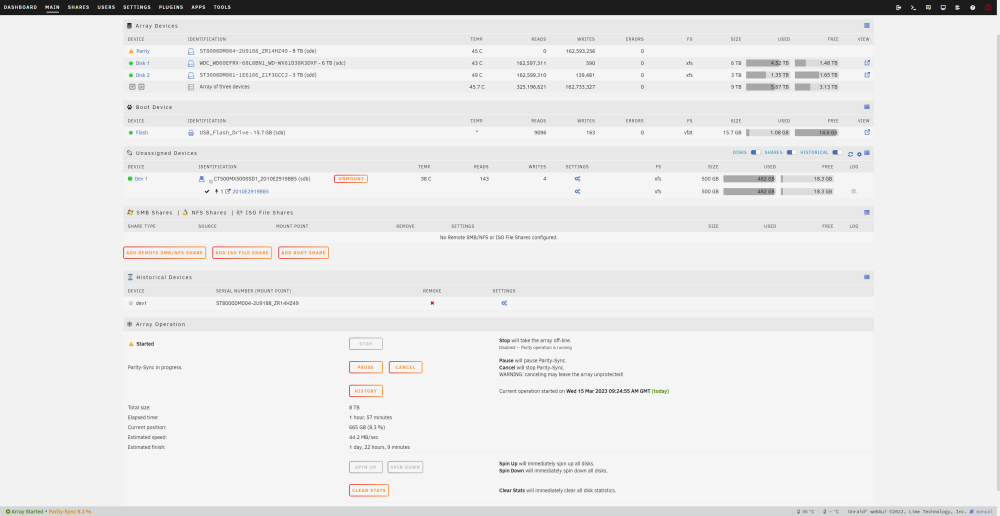Screen dimensions: 1000x516
Task: Toggle Array Devices section view icon
Action: click(x=867, y=26)
